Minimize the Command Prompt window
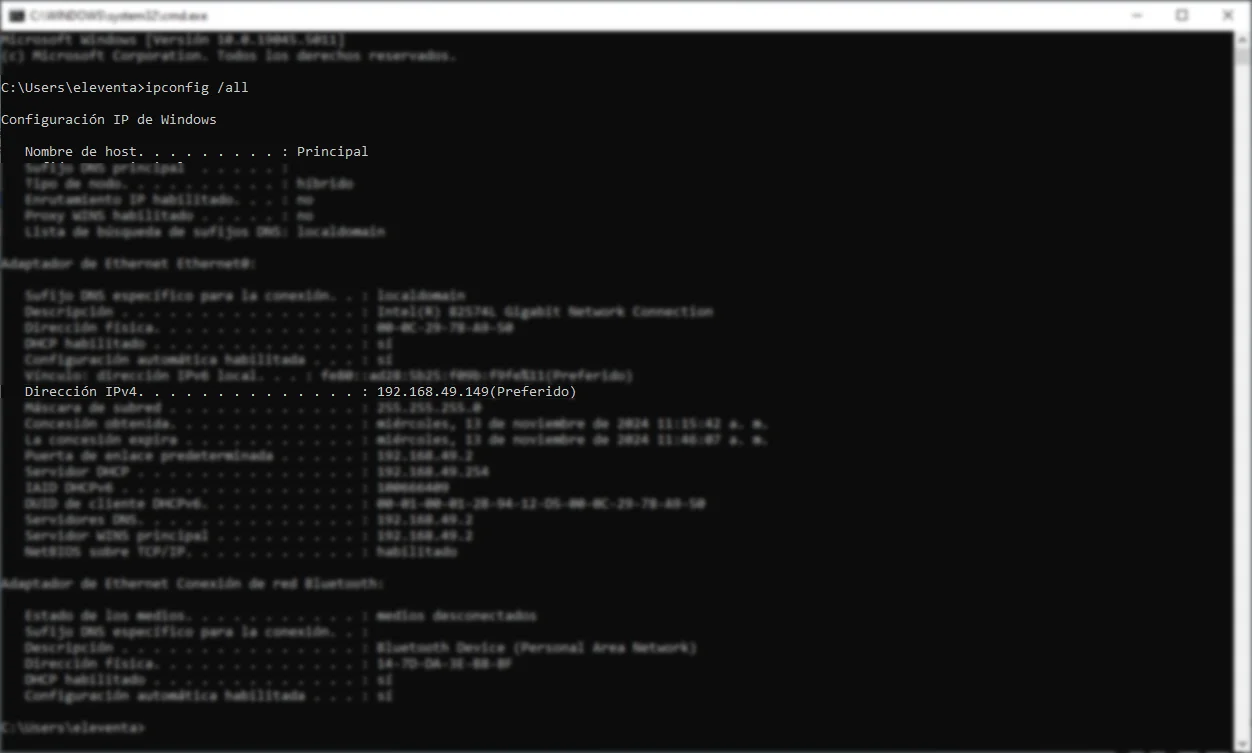The height and width of the screenshot is (753, 1252). (x=1136, y=15)
